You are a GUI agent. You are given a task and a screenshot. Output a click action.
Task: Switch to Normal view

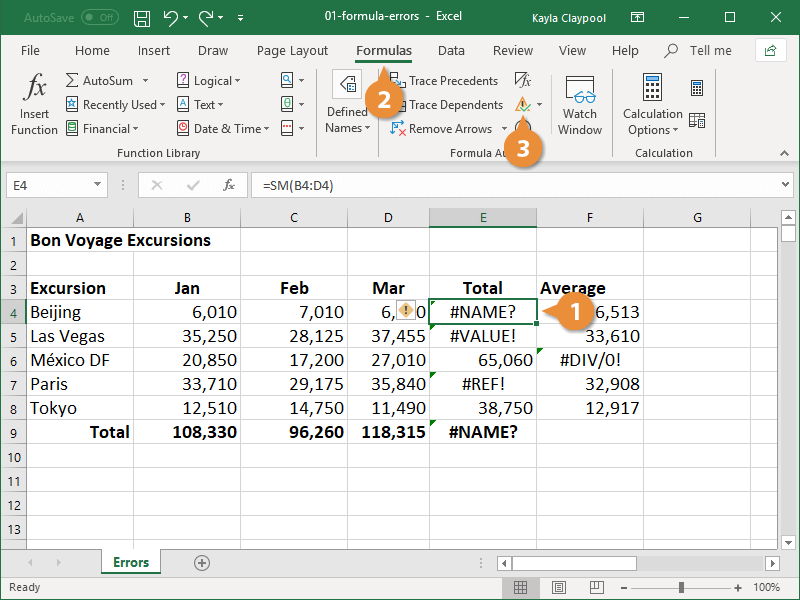tap(520, 587)
